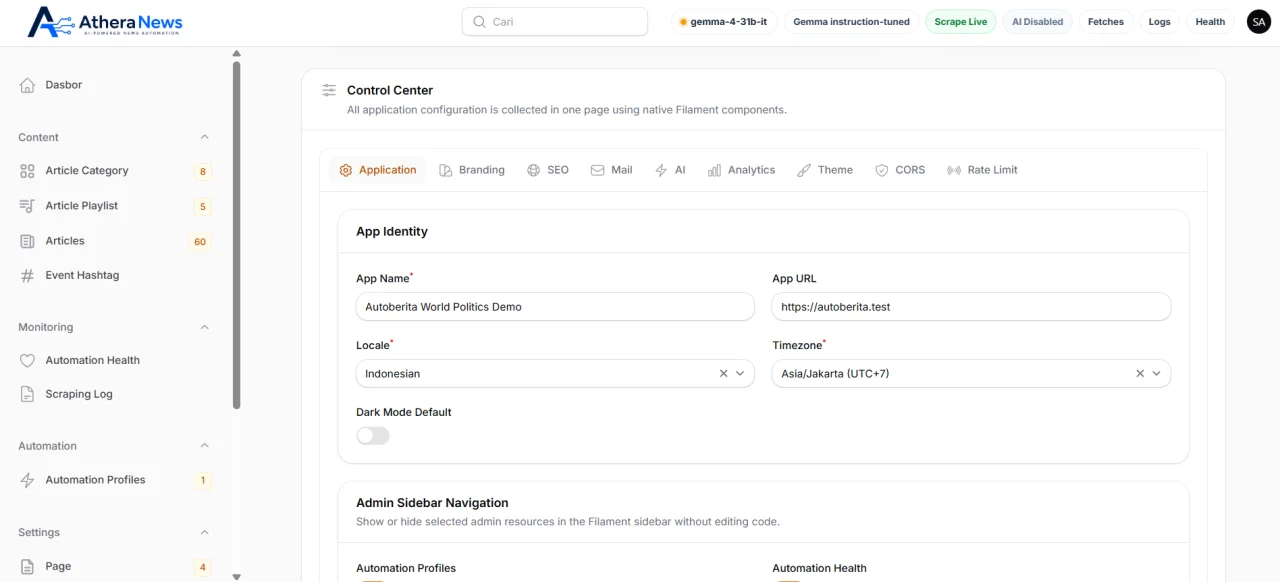Click the Article Playlist music-list icon
Image resolution: width=1280 pixels, height=582 pixels.
(x=27, y=206)
